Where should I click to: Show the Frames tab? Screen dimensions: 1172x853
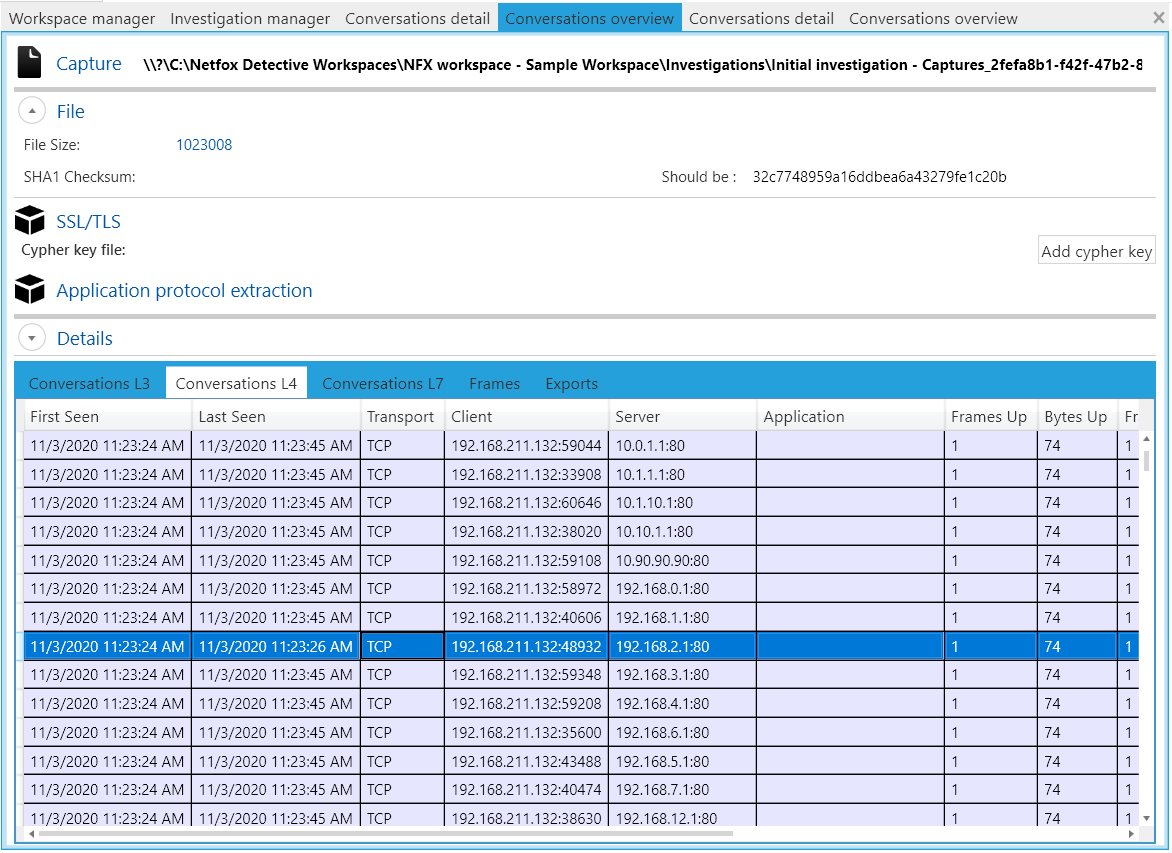click(494, 384)
